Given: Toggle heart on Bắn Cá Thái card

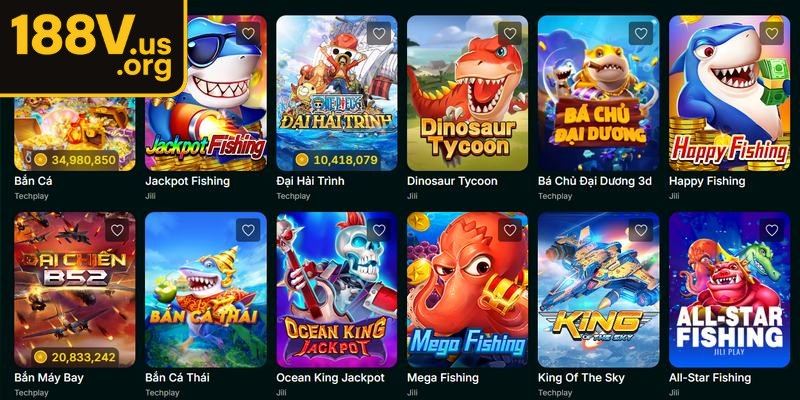Looking at the screenshot, I should tap(248, 230).
